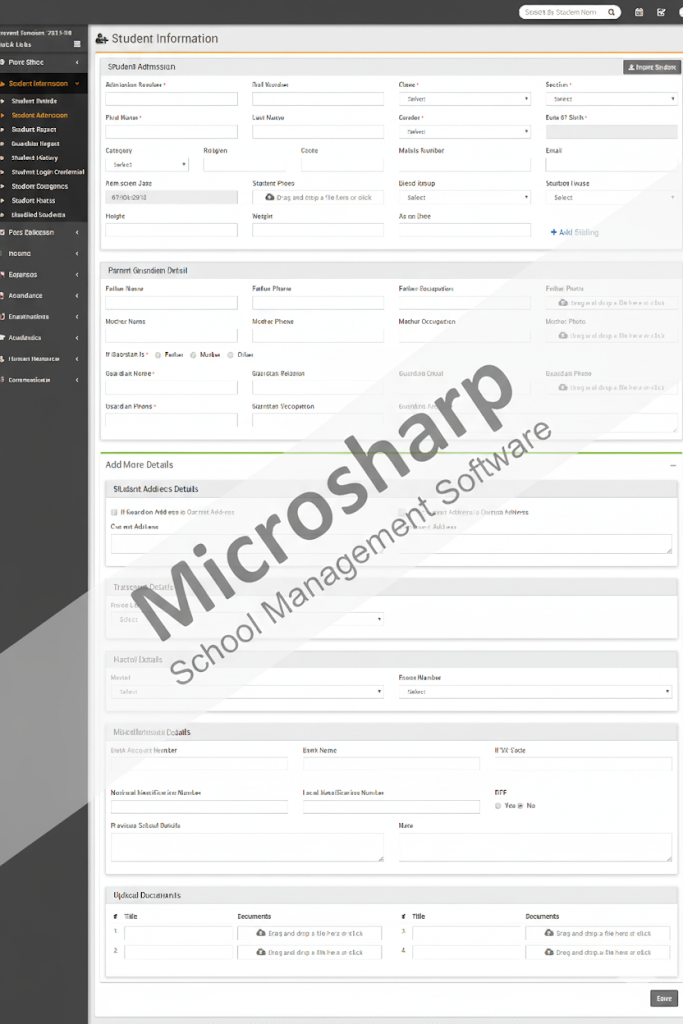Click upload icon for document row 4
Screen dimensions: 683x1024
[549, 953]
